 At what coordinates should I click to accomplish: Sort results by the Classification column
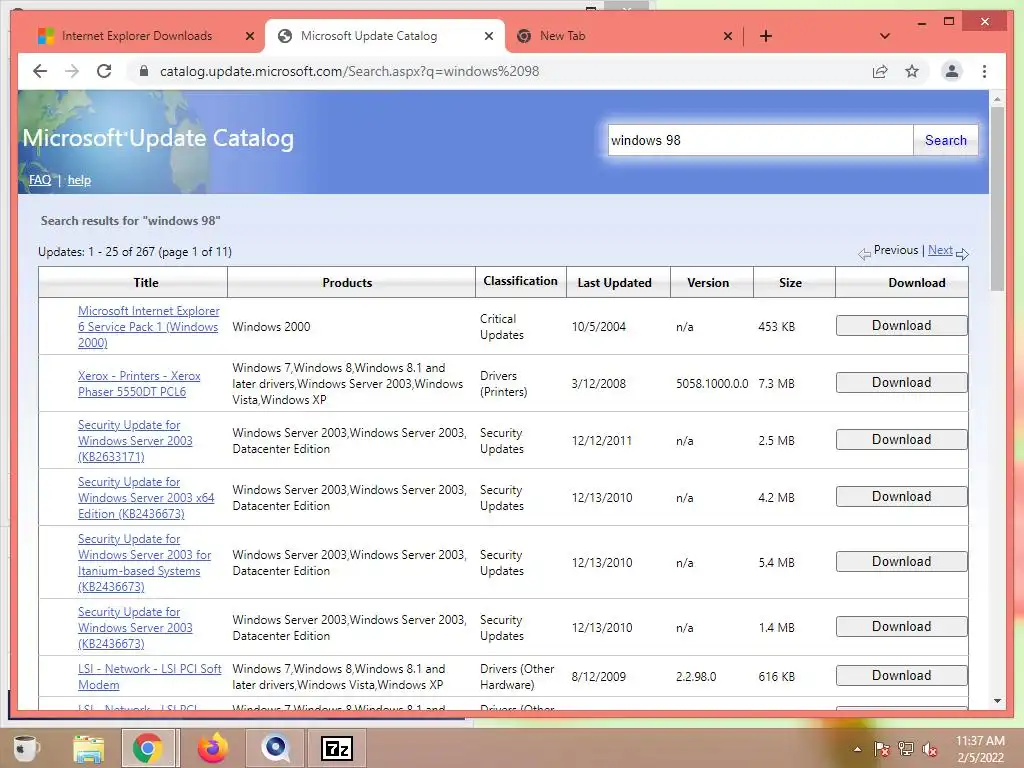click(520, 281)
